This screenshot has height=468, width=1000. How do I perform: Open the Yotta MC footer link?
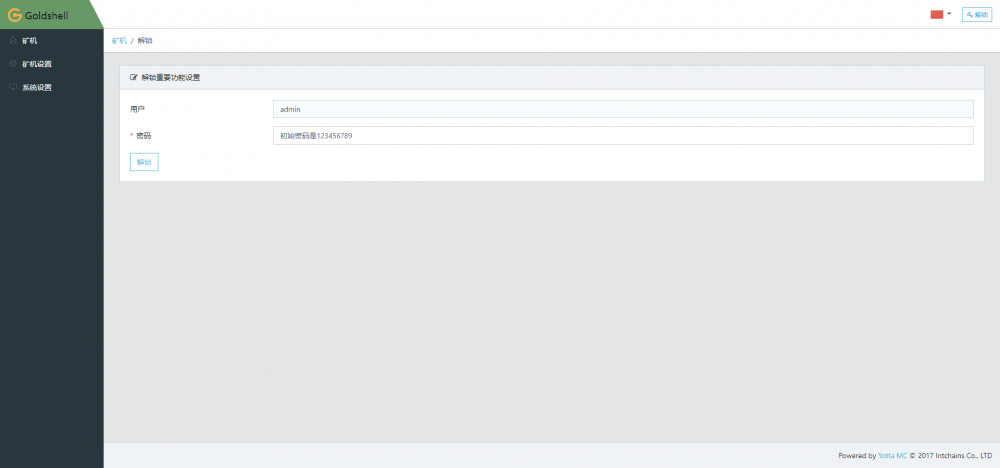(x=892, y=456)
